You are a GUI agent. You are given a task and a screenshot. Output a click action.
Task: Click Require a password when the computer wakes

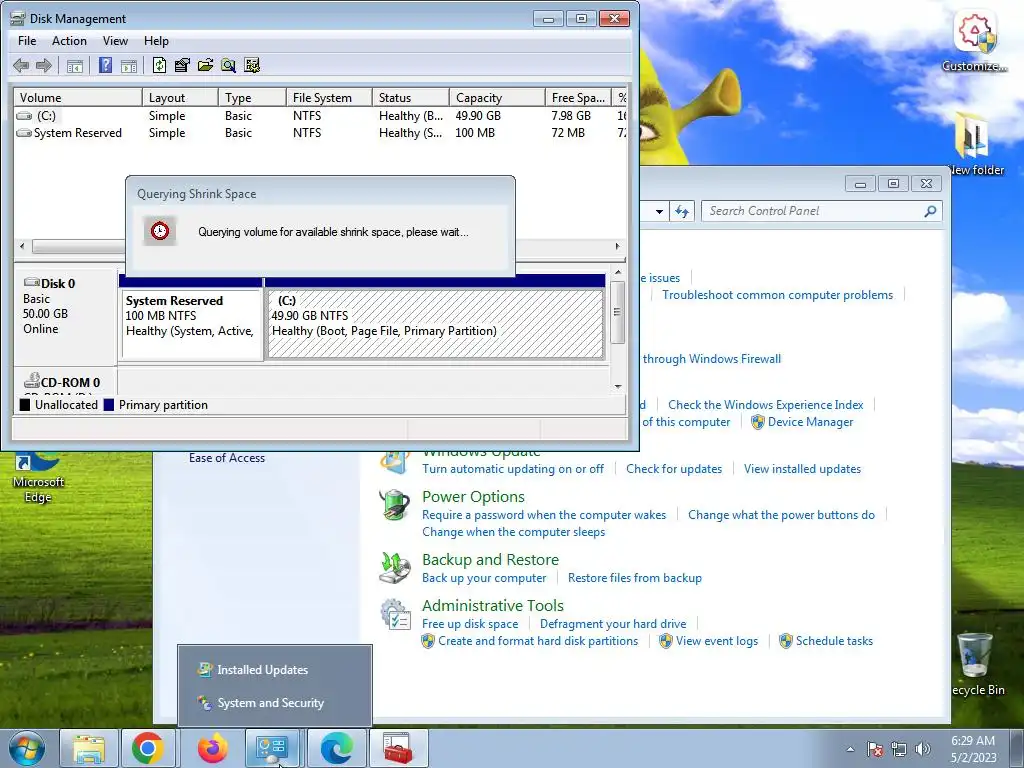[x=544, y=515]
